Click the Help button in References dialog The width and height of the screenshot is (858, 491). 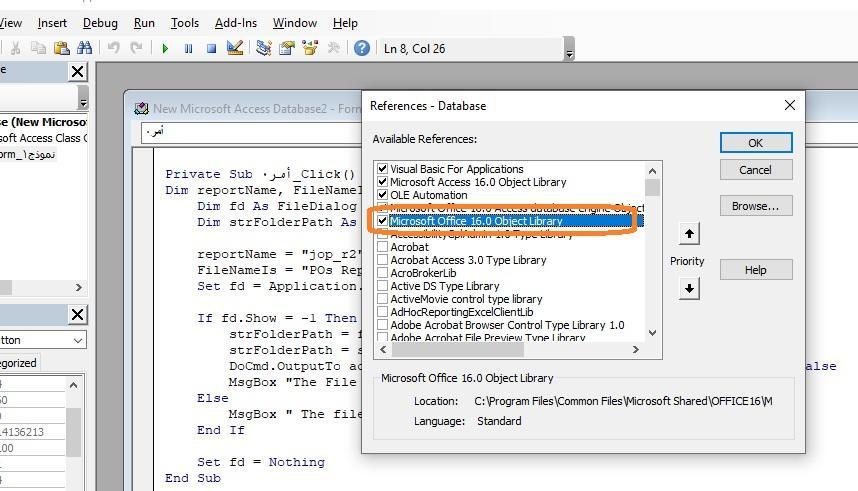(x=756, y=270)
